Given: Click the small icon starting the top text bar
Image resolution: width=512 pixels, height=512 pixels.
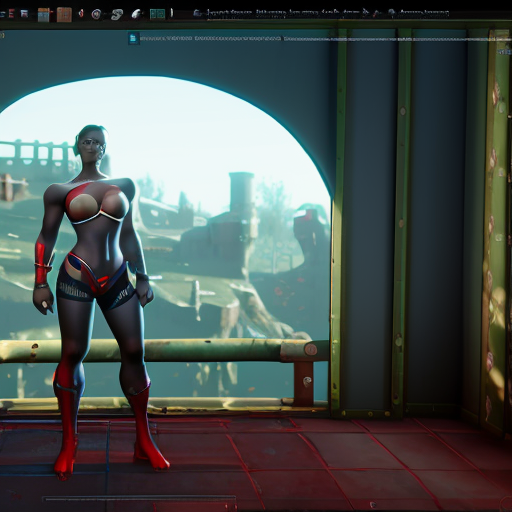Looking at the screenshot, I should (198, 14).
